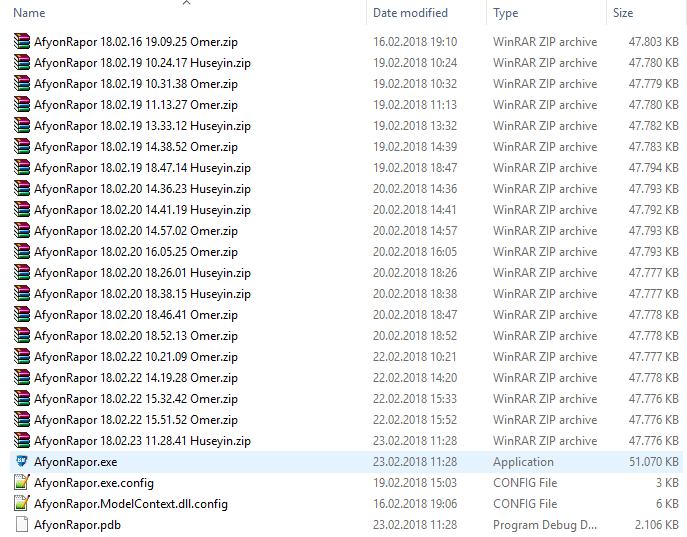Click the archive icon of AfyonRapor 18.02.20 18.46.41 Omer.zip

click(21, 314)
